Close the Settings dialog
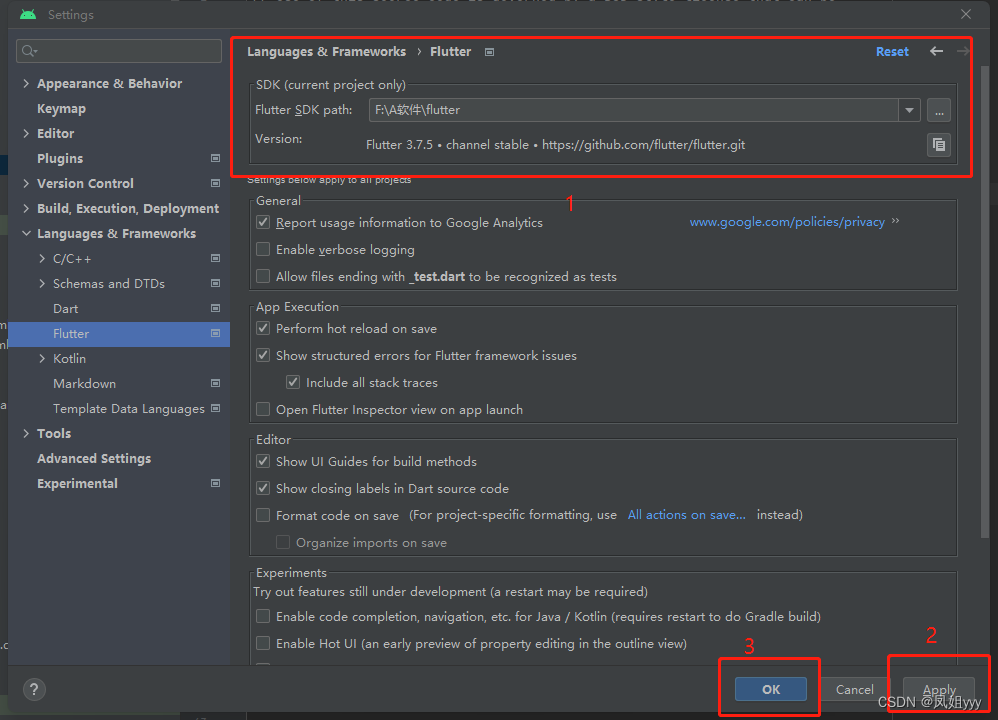This screenshot has width=998, height=720. (966, 14)
